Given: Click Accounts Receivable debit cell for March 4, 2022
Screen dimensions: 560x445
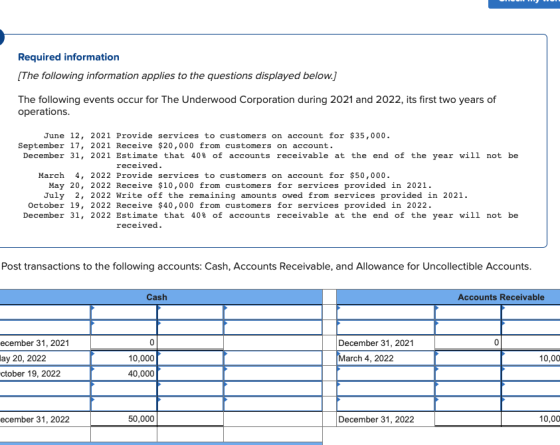Looking at the screenshot, I should [468, 358].
